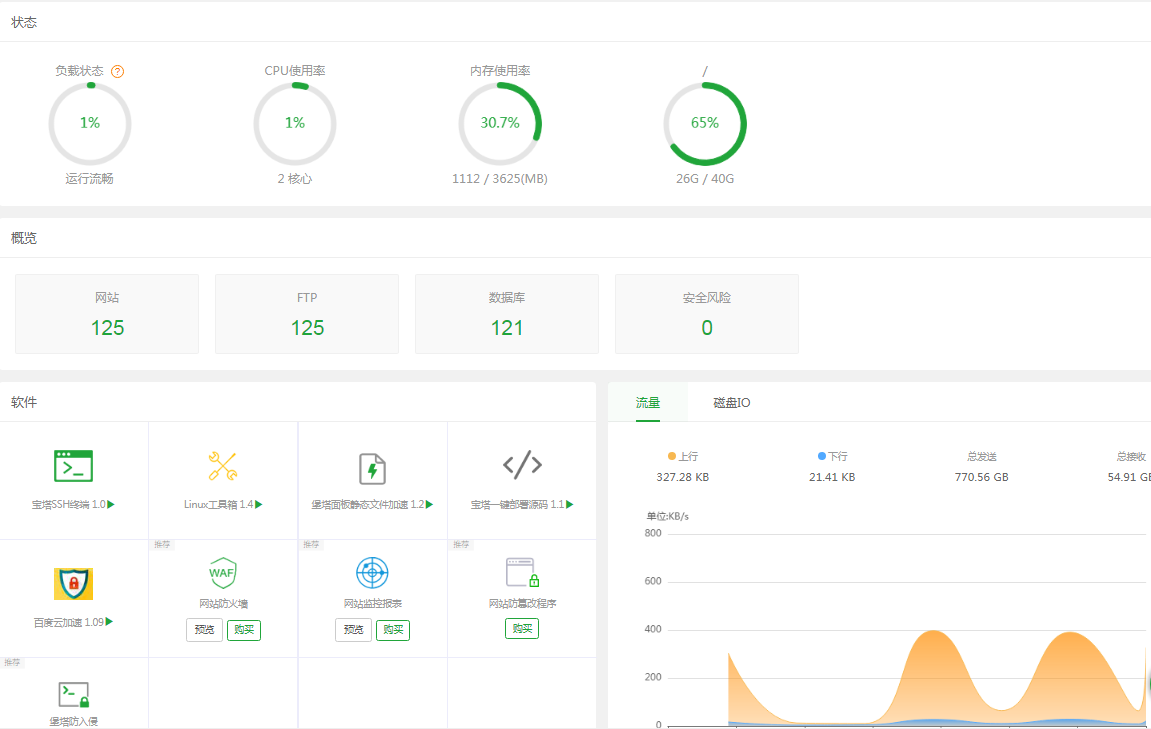Click the 百度云加速 1.09 label
Viewport: 1151px width, 729px height.
click(68, 622)
